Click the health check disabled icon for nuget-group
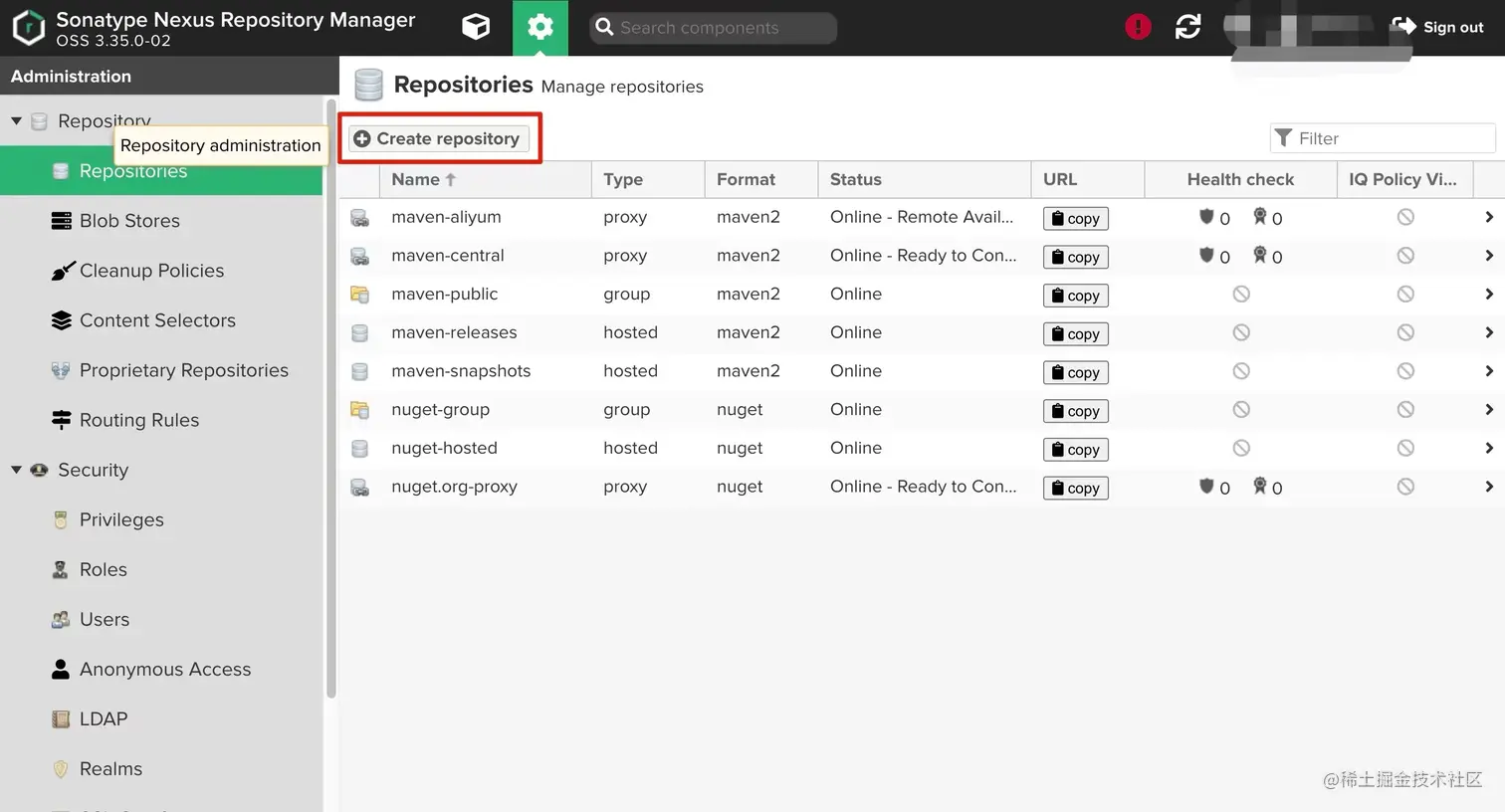This screenshot has width=1505, height=812. (x=1241, y=409)
